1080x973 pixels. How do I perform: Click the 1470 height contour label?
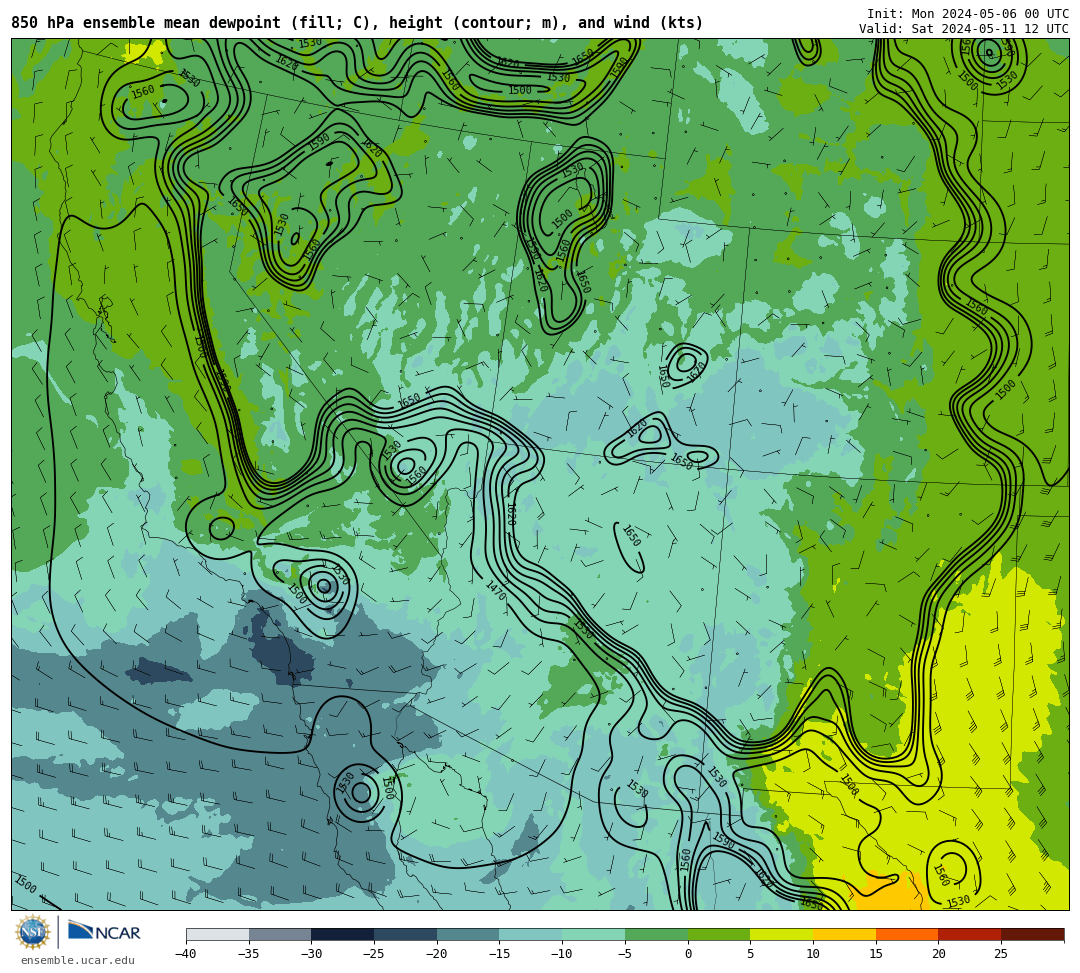click(x=496, y=590)
